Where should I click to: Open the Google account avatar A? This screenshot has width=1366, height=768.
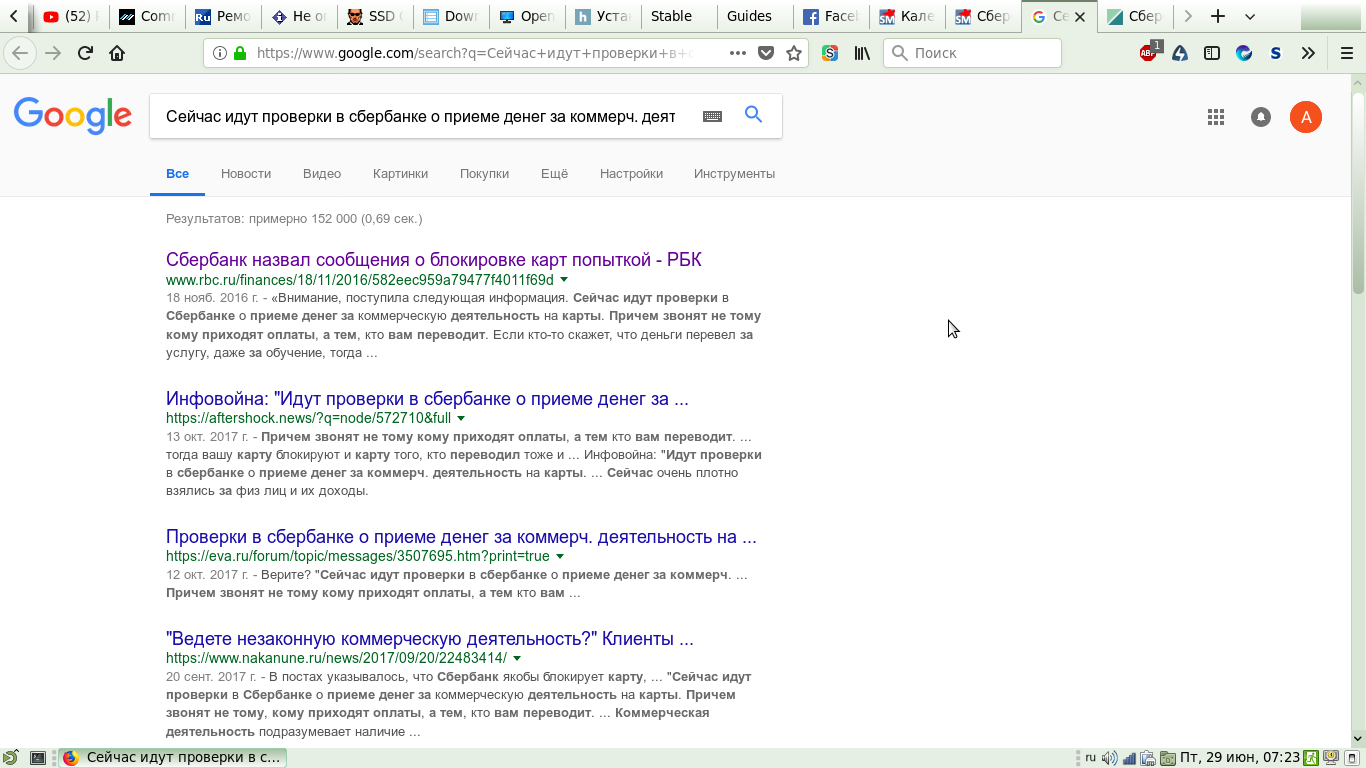coord(1306,117)
